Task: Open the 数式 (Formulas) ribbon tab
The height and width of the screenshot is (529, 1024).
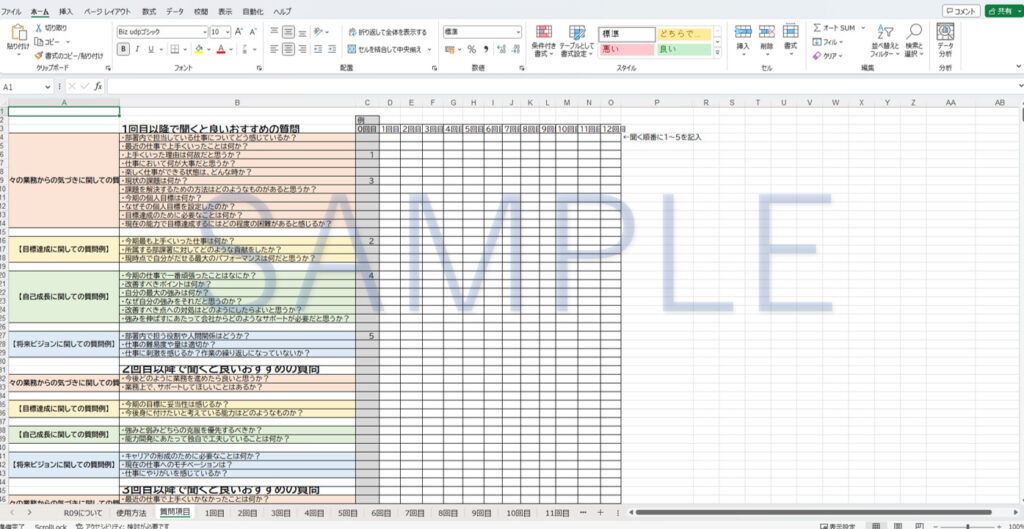Action: point(149,12)
